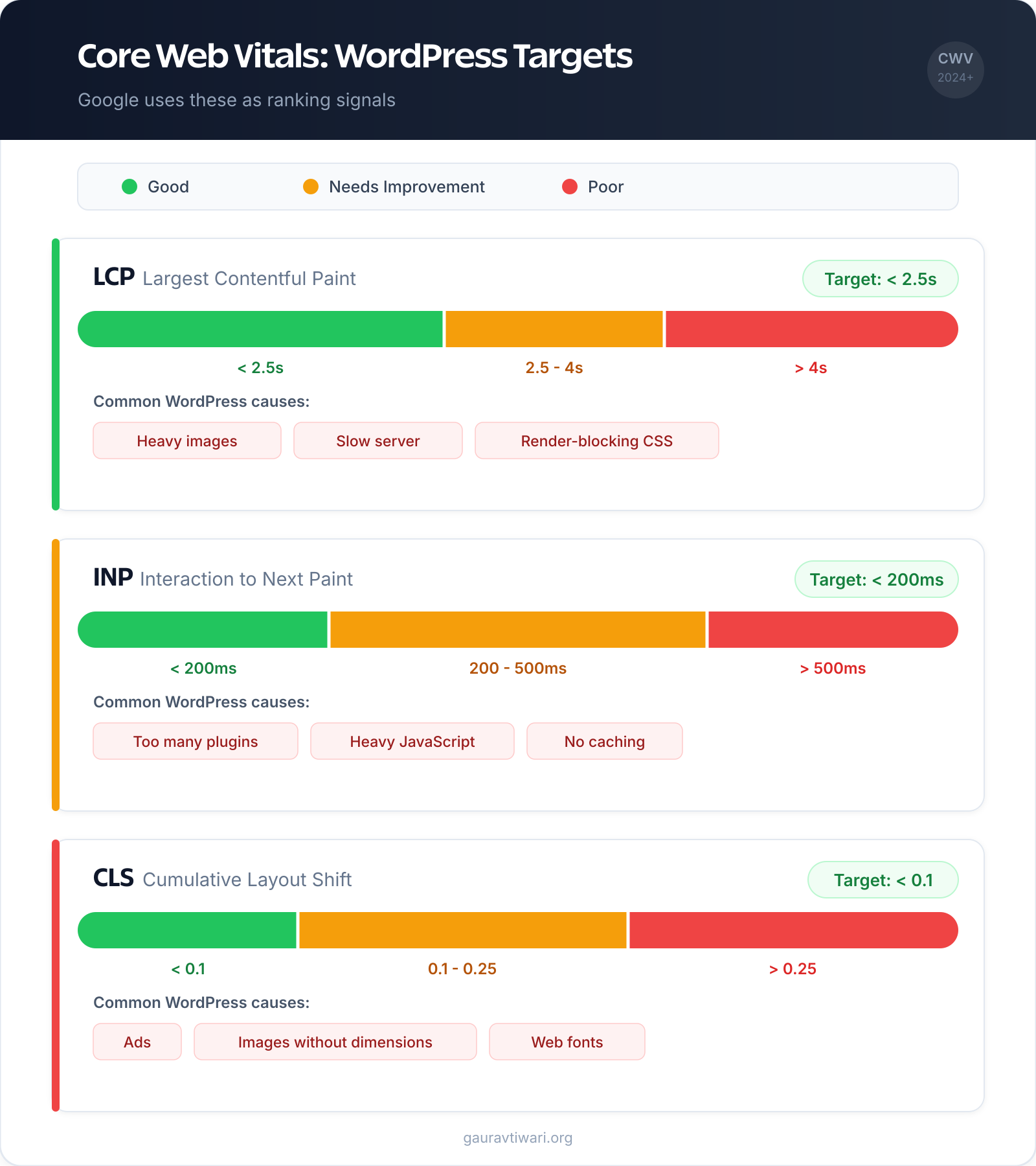Select the green Good legend dot

(129, 187)
